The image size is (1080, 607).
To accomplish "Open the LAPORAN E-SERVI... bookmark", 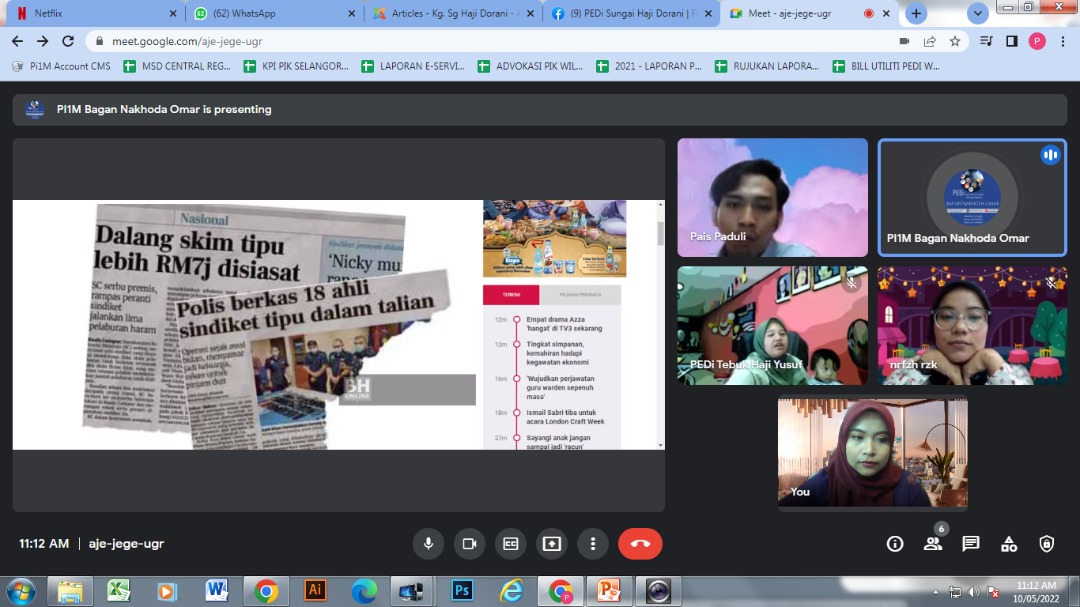I will point(412,66).
